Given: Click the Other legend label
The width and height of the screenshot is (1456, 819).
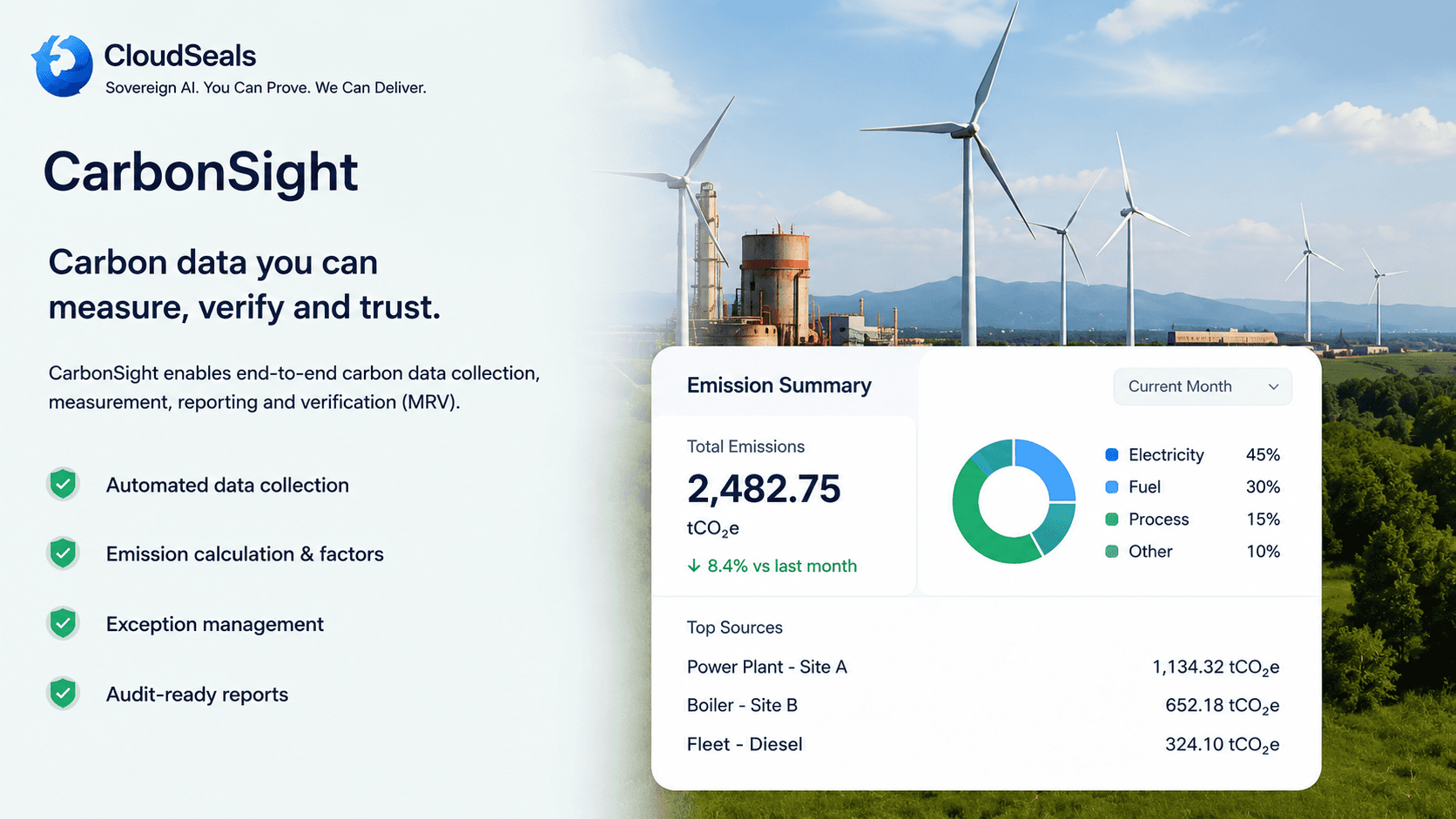Looking at the screenshot, I should pos(1150,551).
